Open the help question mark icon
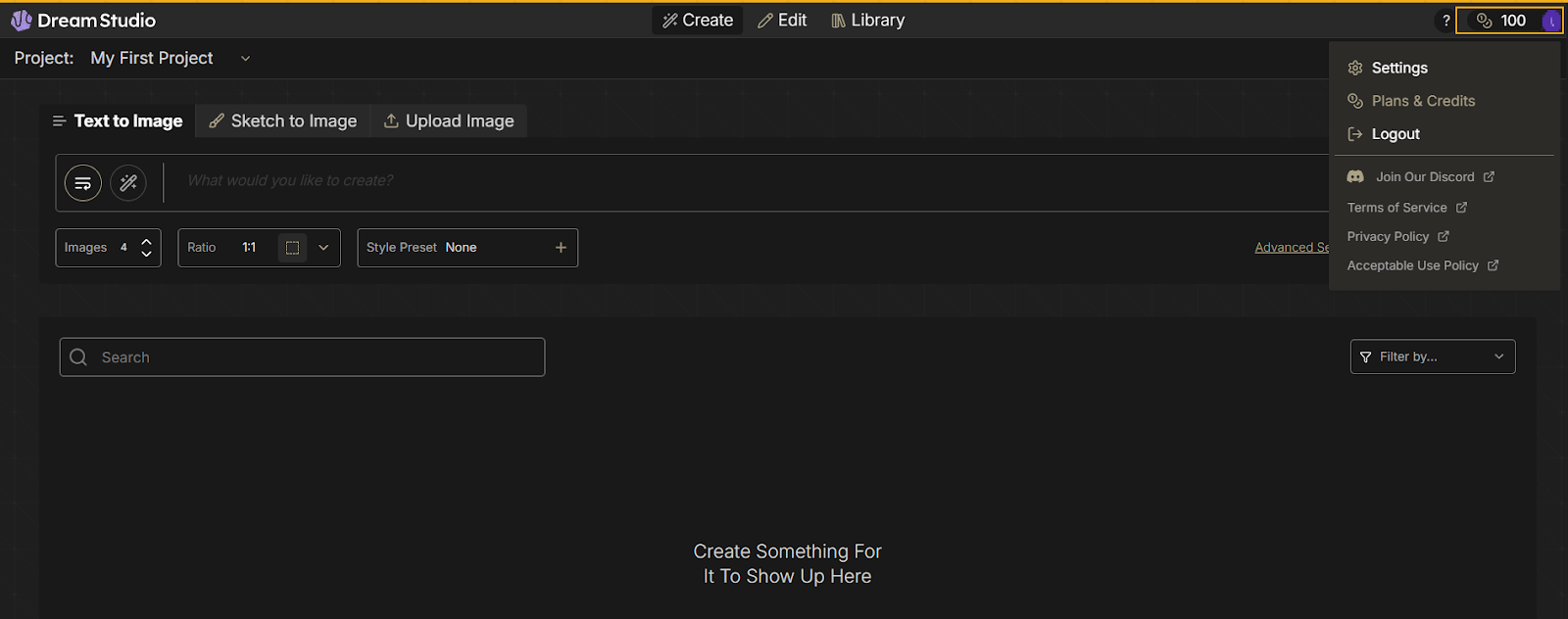The height and width of the screenshot is (619, 1568). [x=1445, y=21]
